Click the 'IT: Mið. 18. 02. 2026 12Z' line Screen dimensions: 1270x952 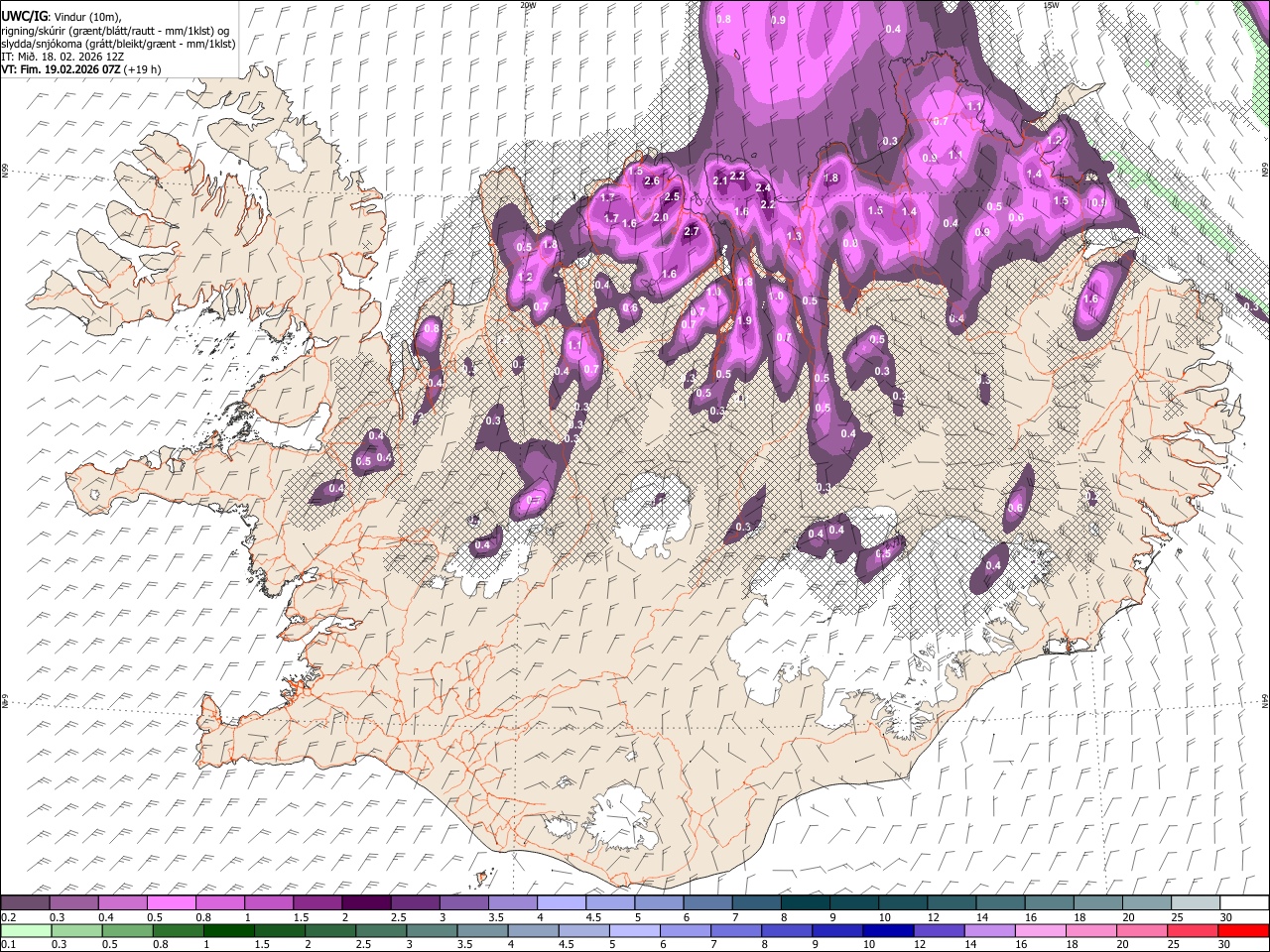[x=63, y=57]
